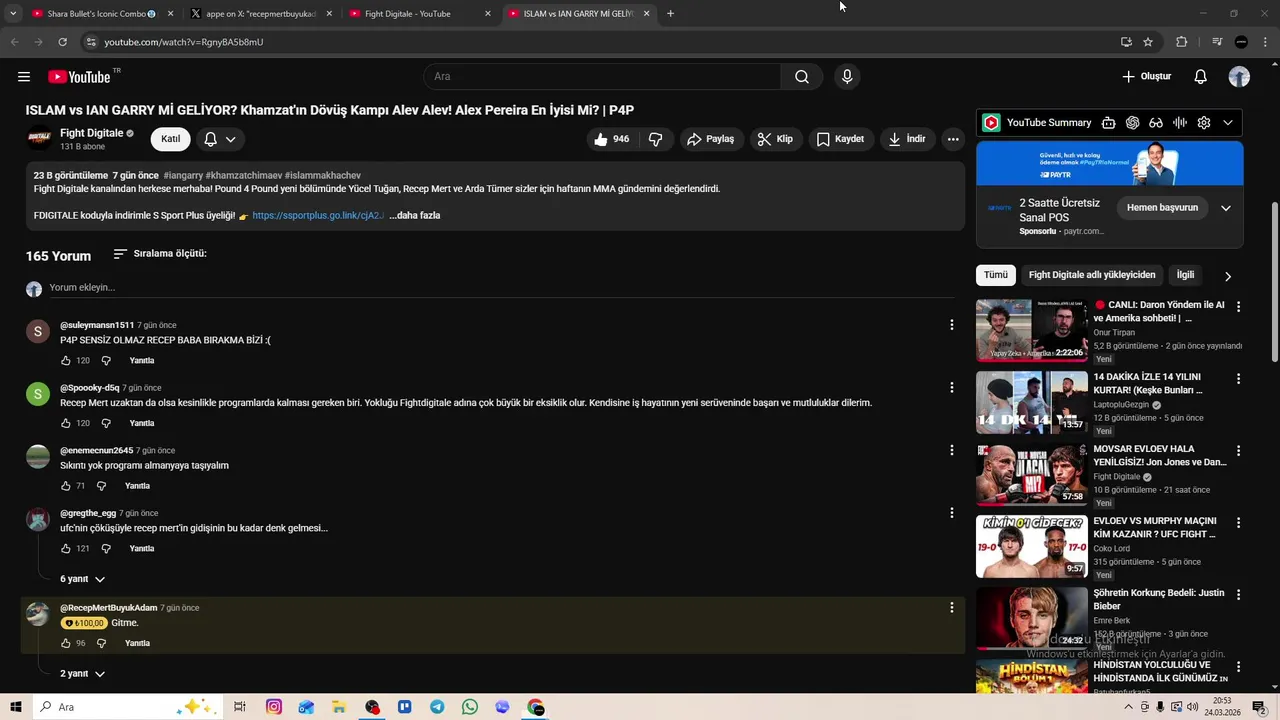Like @suleymansn1511's comment
1280x720 pixels.
[x=66, y=361]
